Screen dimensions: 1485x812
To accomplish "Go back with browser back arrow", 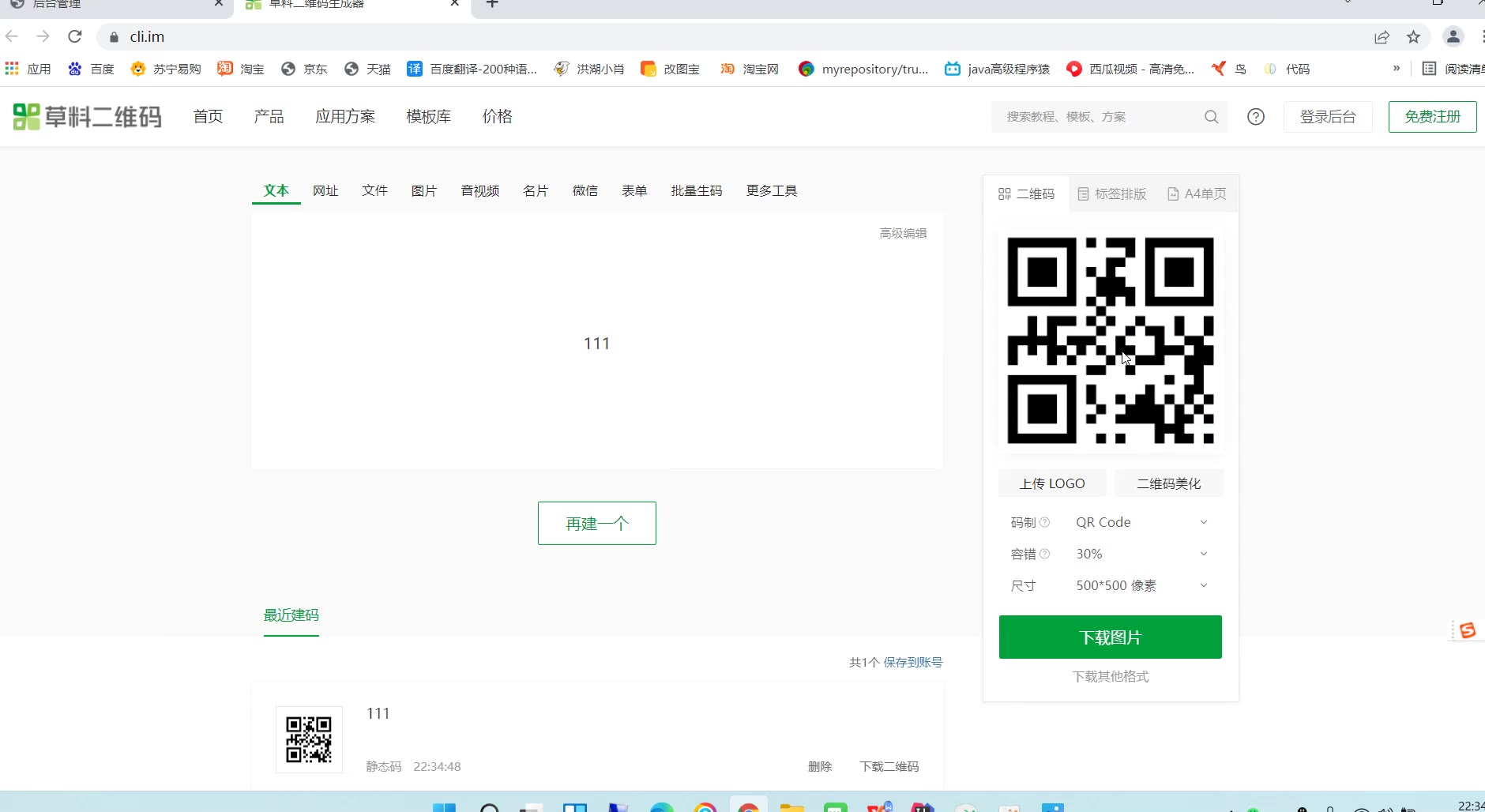I will point(12,36).
